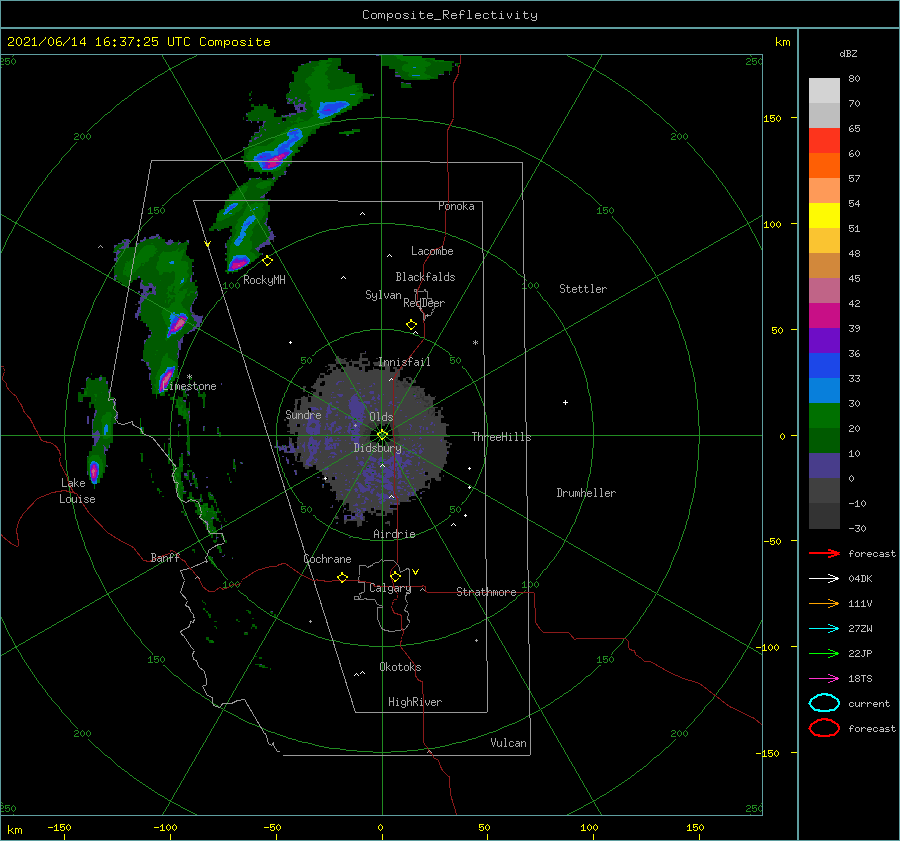Image resolution: width=900 pixels, height=841 pixels.
Task: Click the Okotoks label
Action: tap(400, 667)
